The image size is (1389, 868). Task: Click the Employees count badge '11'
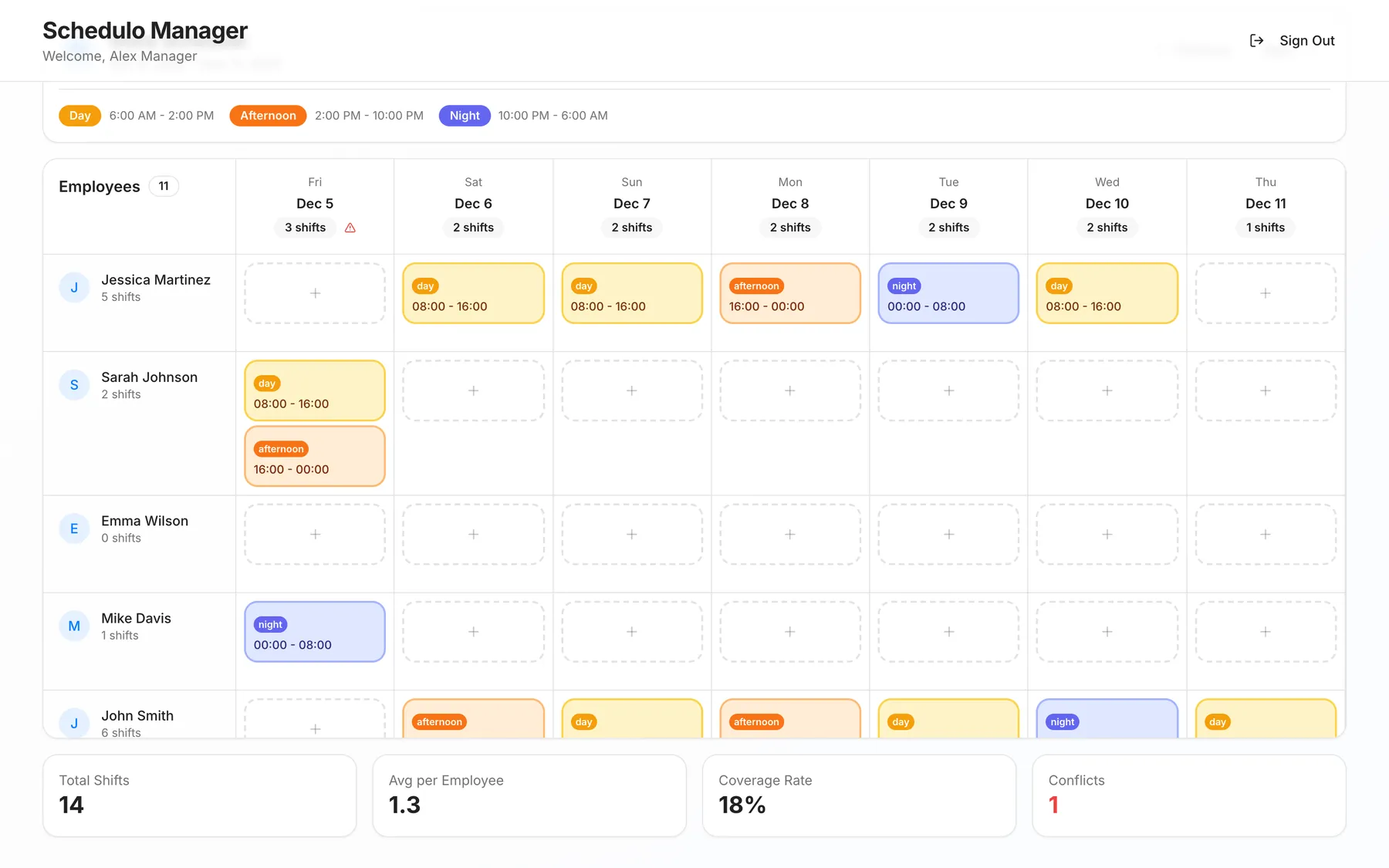(164, 186)
